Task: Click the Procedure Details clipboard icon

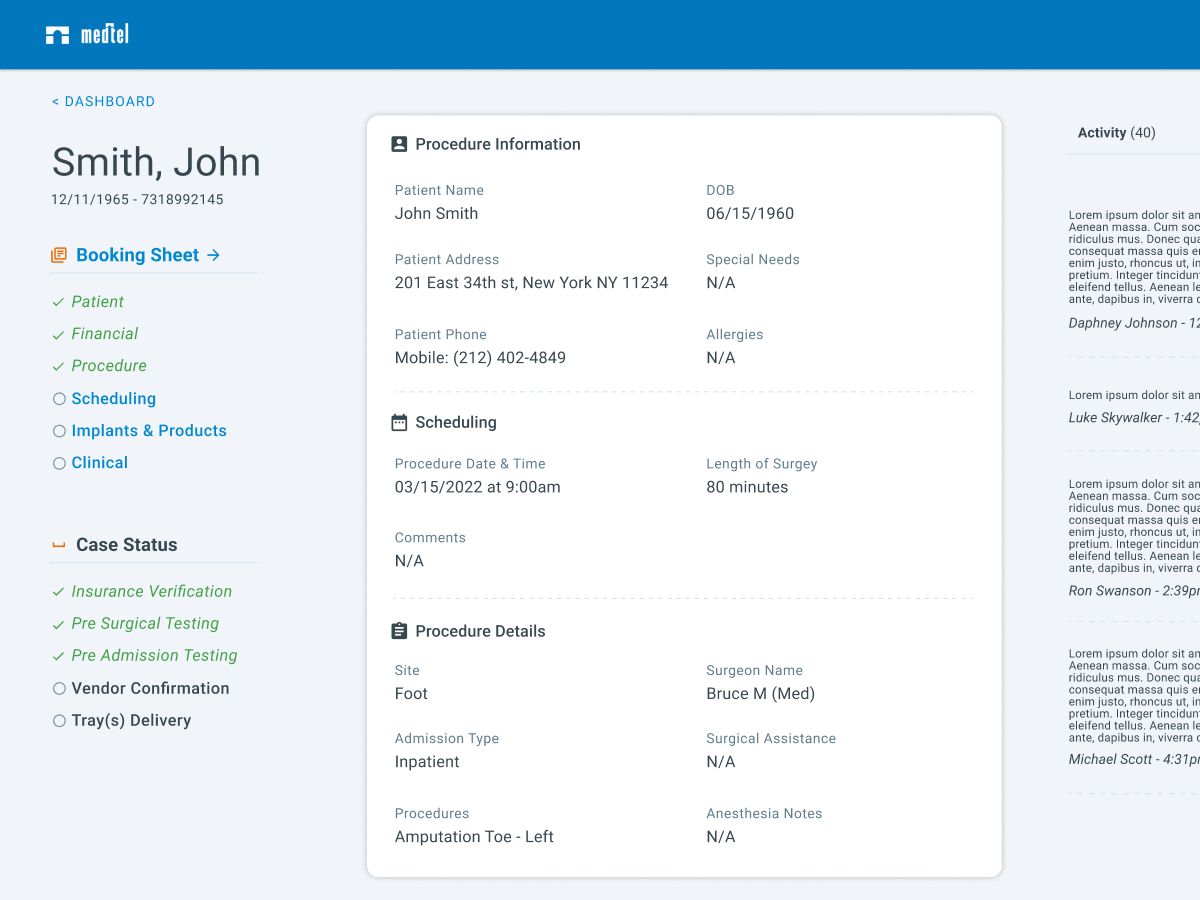Action: pos(399,631)
